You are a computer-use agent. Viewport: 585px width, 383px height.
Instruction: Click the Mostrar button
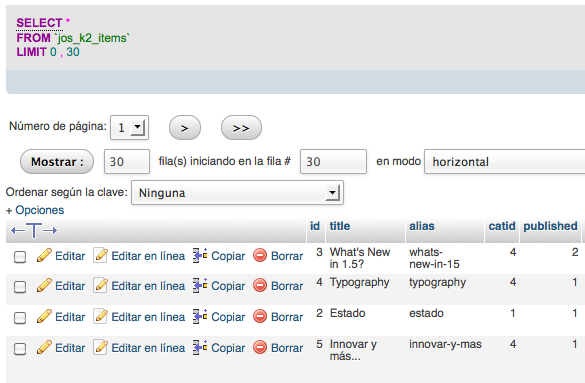coord(57,161)
